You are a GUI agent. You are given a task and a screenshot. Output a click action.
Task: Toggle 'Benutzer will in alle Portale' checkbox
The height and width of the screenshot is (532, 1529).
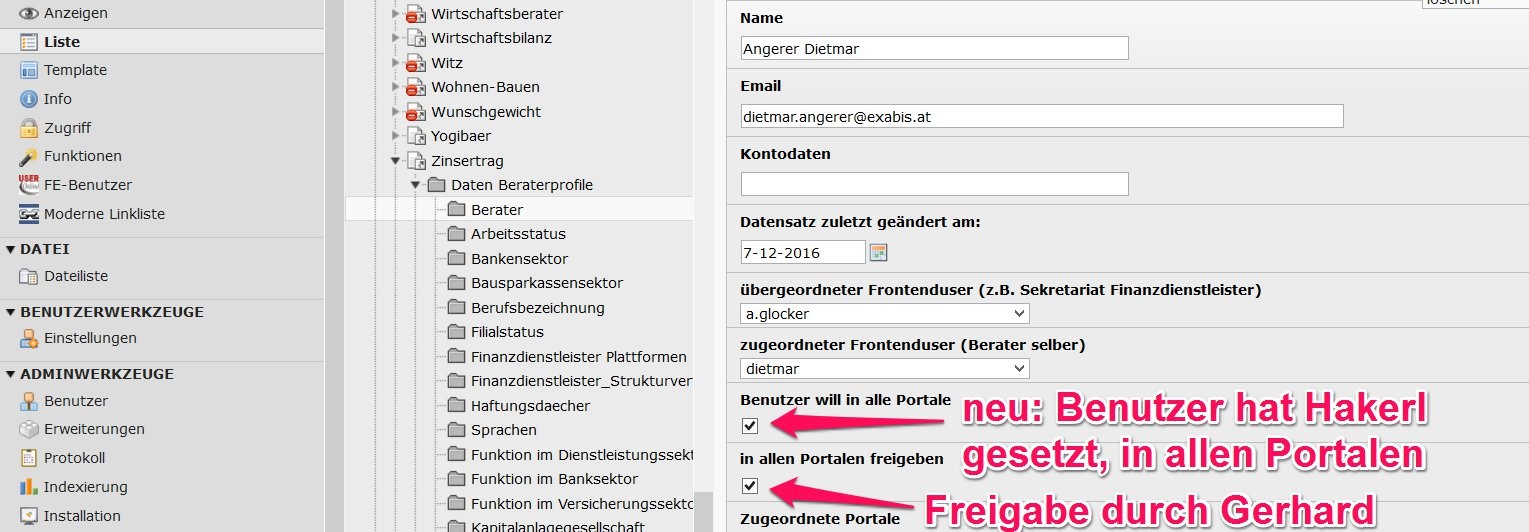[750, 425]
